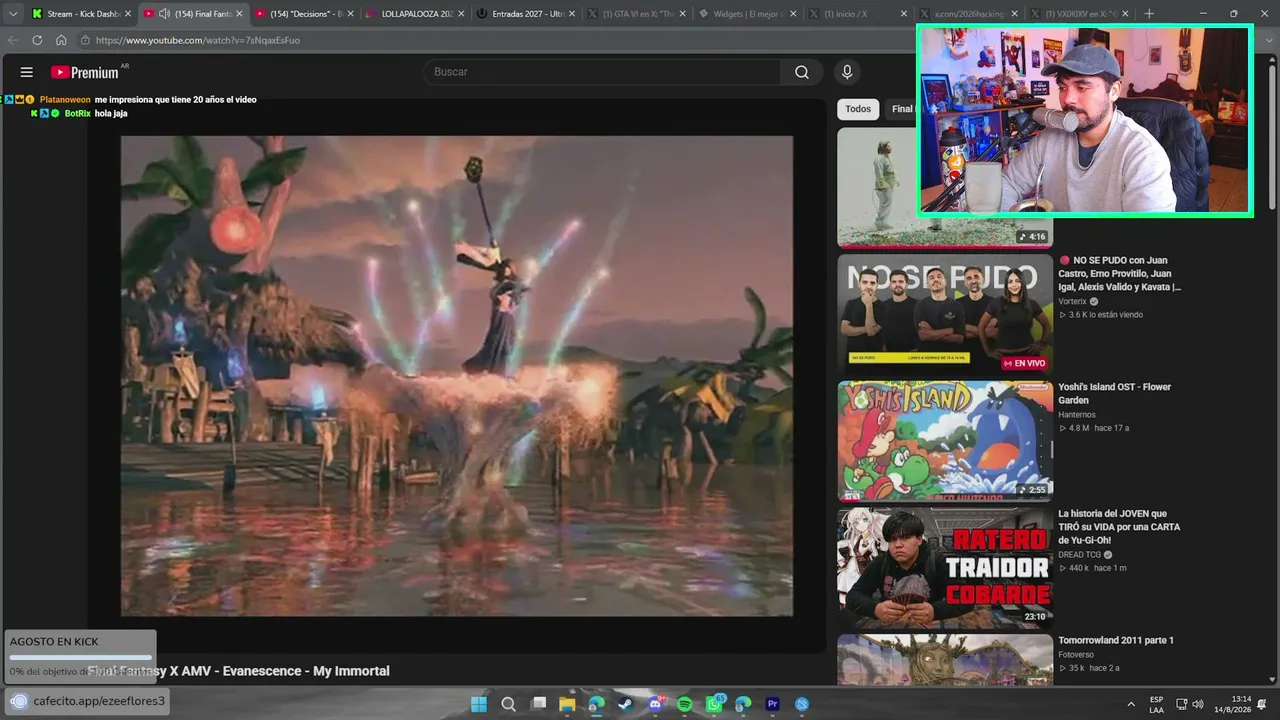This screenshot has width=1280, height=720.
Task: Open RATERO TRAIDOR COBARDE video thumbnail
Action: pyautogui.click(x=945, y=568)
